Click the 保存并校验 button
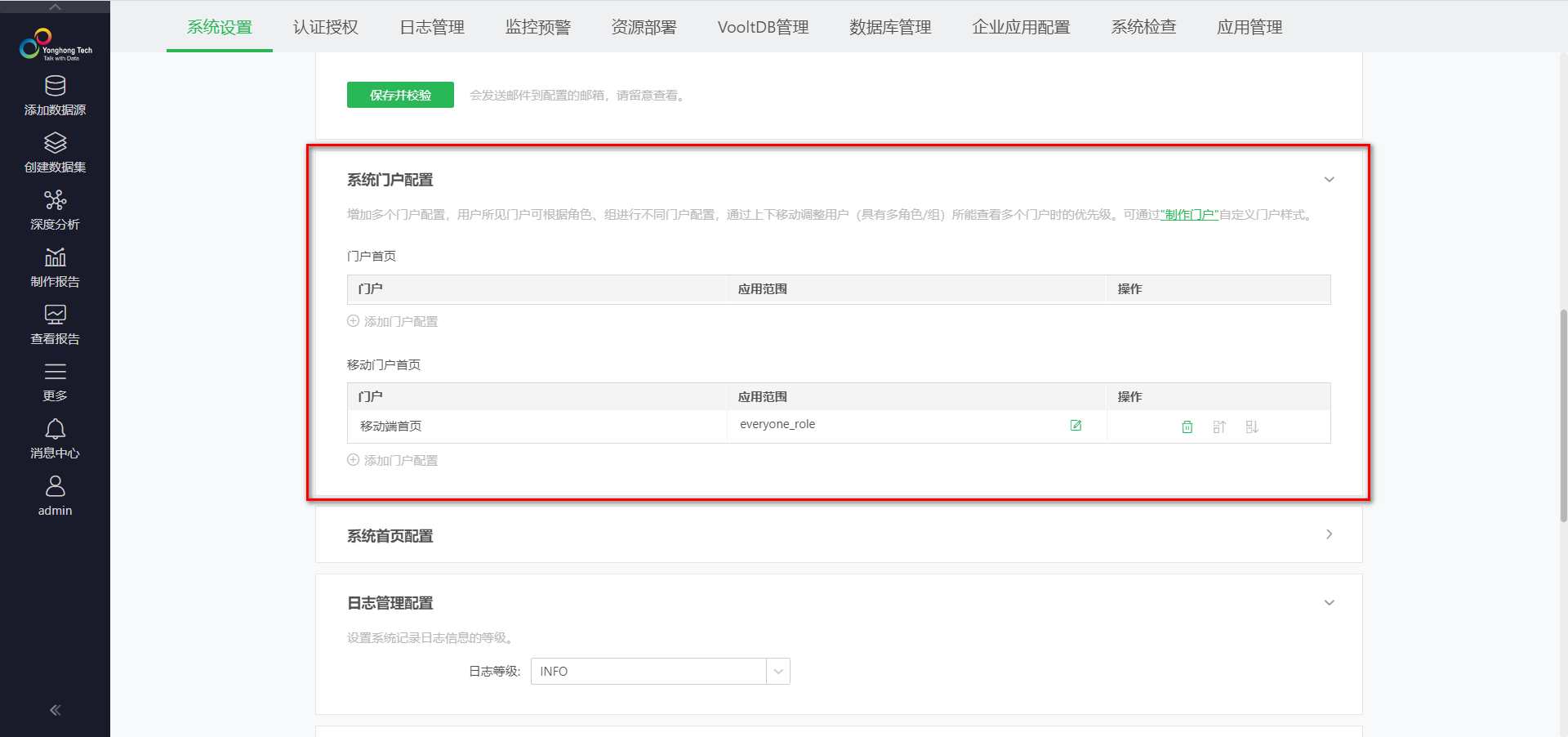The width and height of the screenshot is (1568, 737). pos(400,95)
